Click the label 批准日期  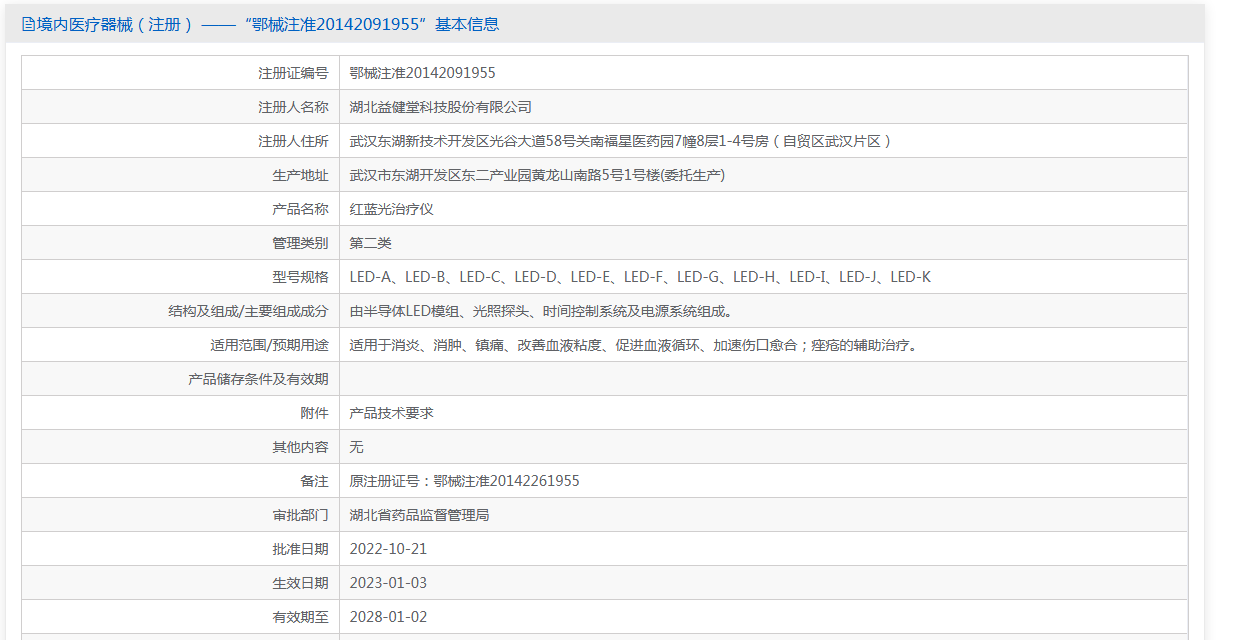click(x=300, y=549)
